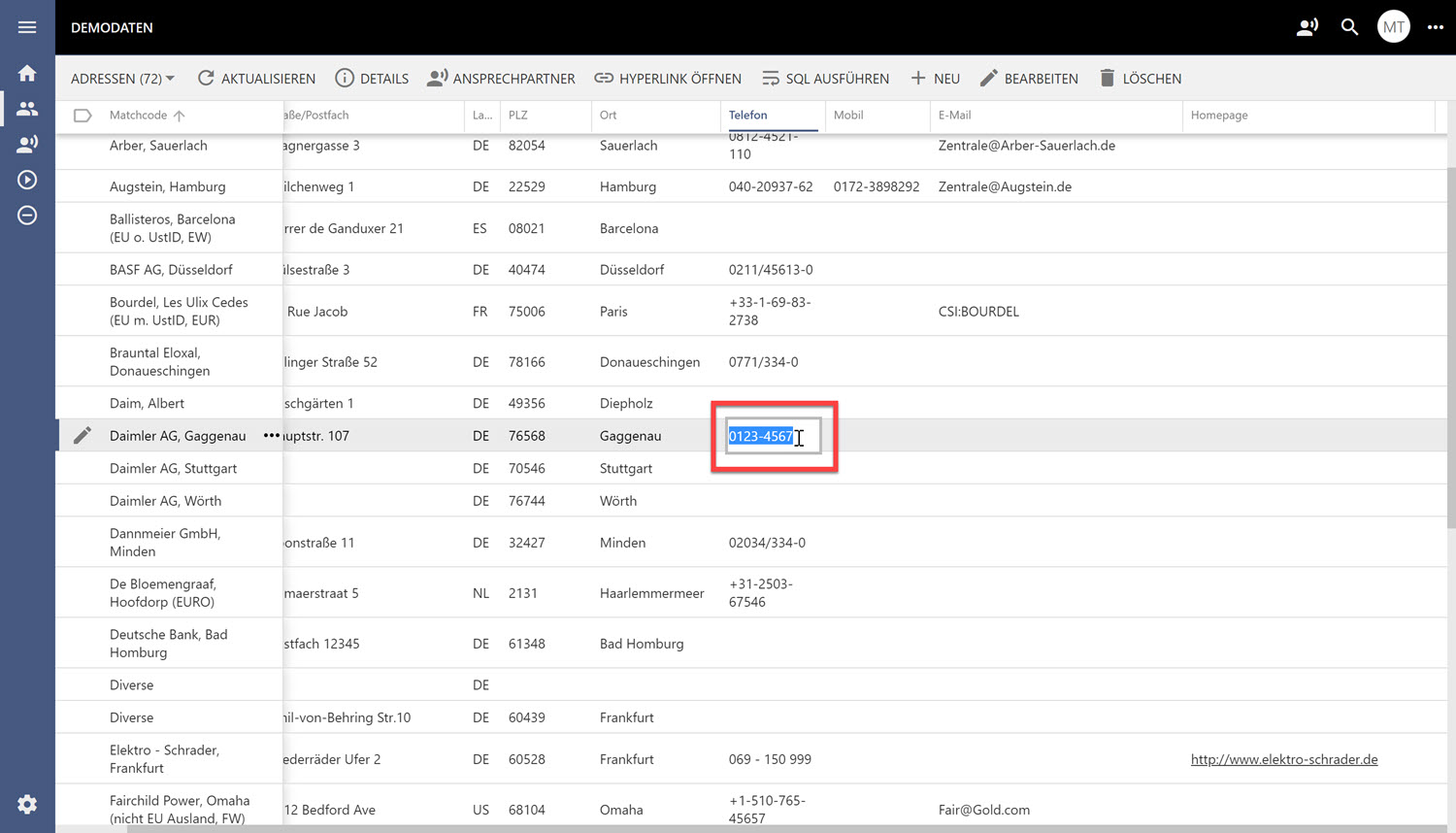
Task: Open settings gear in the sidebar
Action: click(27, 804)
